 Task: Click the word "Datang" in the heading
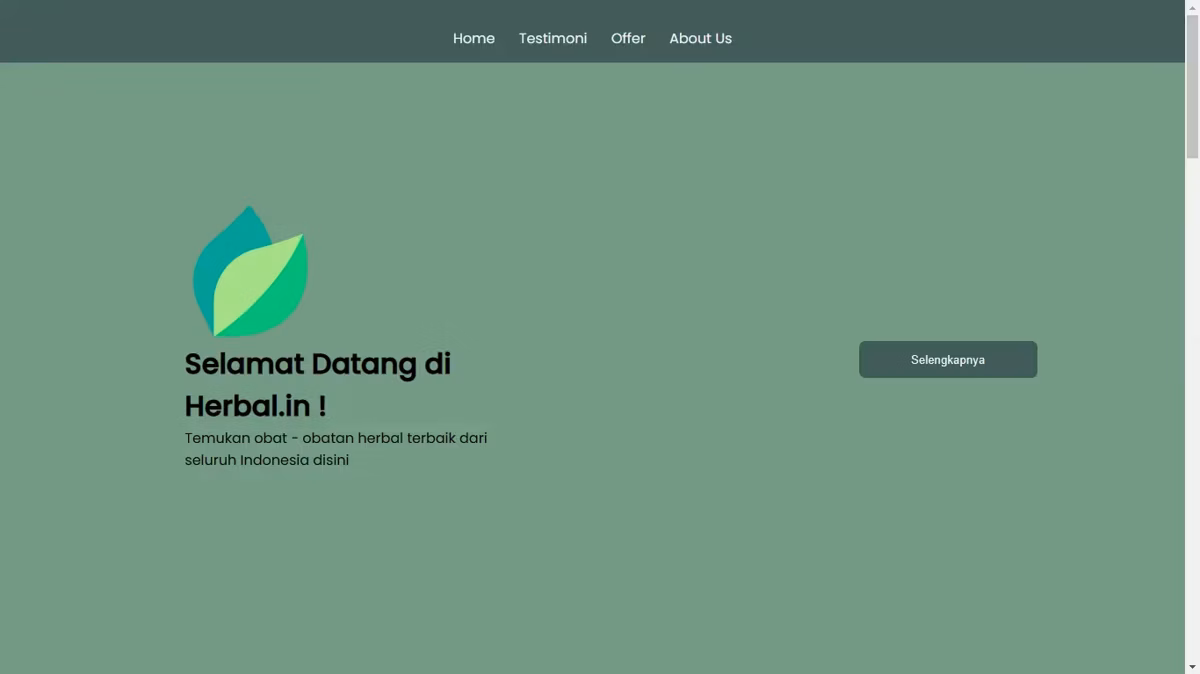(364, 366)
